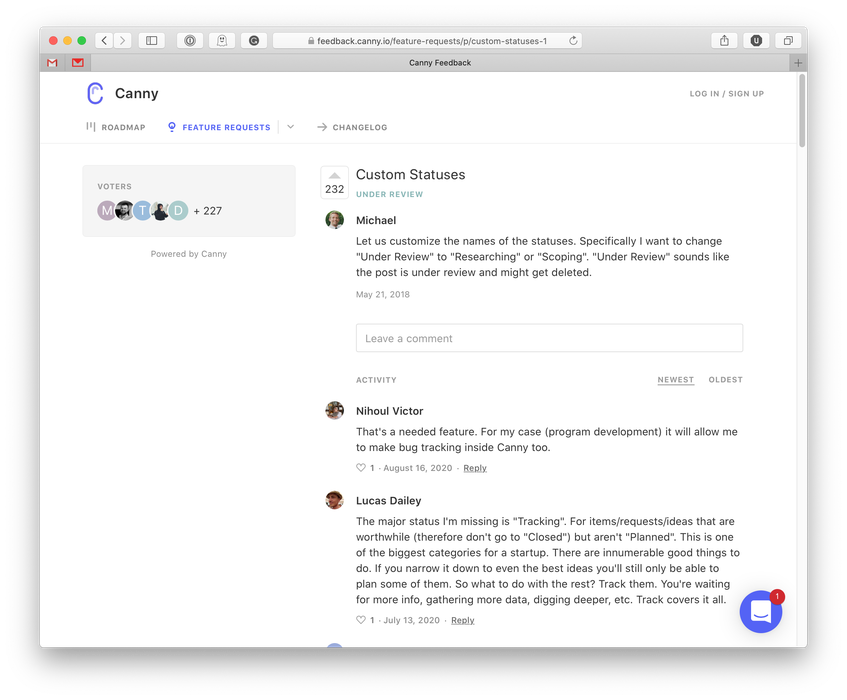
Task: Open the Grammarly extension icon
Action: tap(254, 41)
